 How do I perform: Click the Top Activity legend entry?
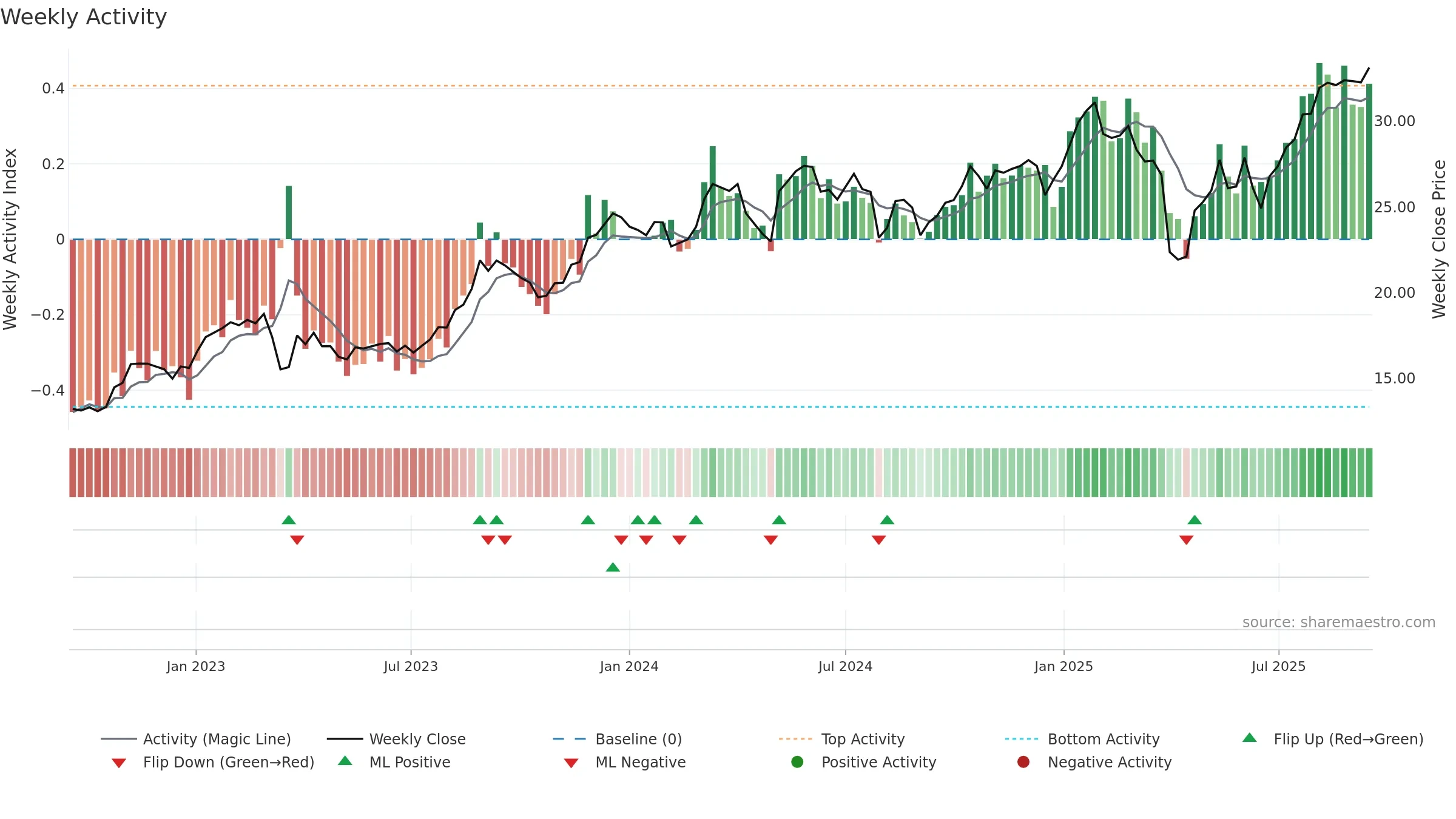click(842, 739)
